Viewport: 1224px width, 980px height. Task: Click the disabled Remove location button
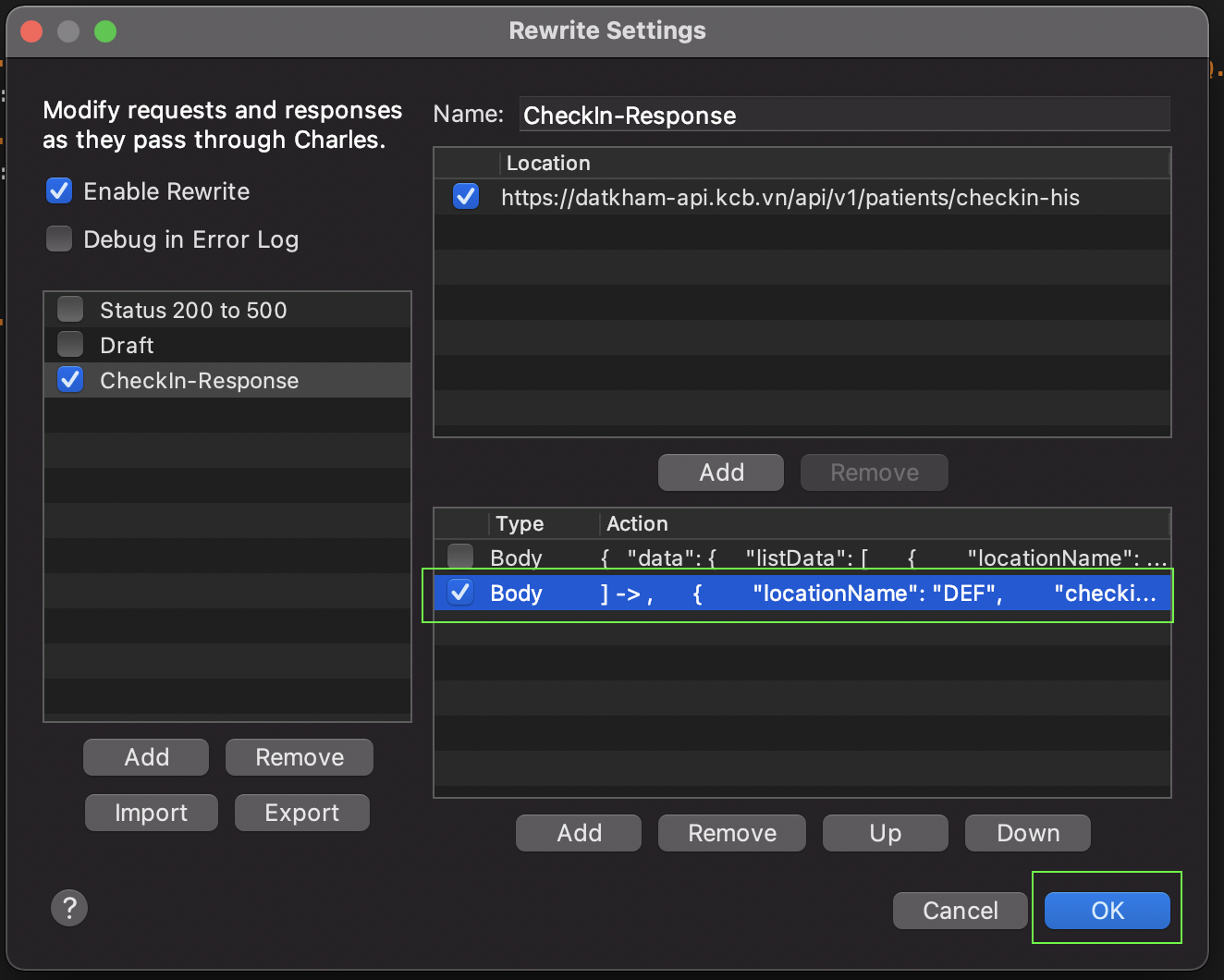pos(875,472)
